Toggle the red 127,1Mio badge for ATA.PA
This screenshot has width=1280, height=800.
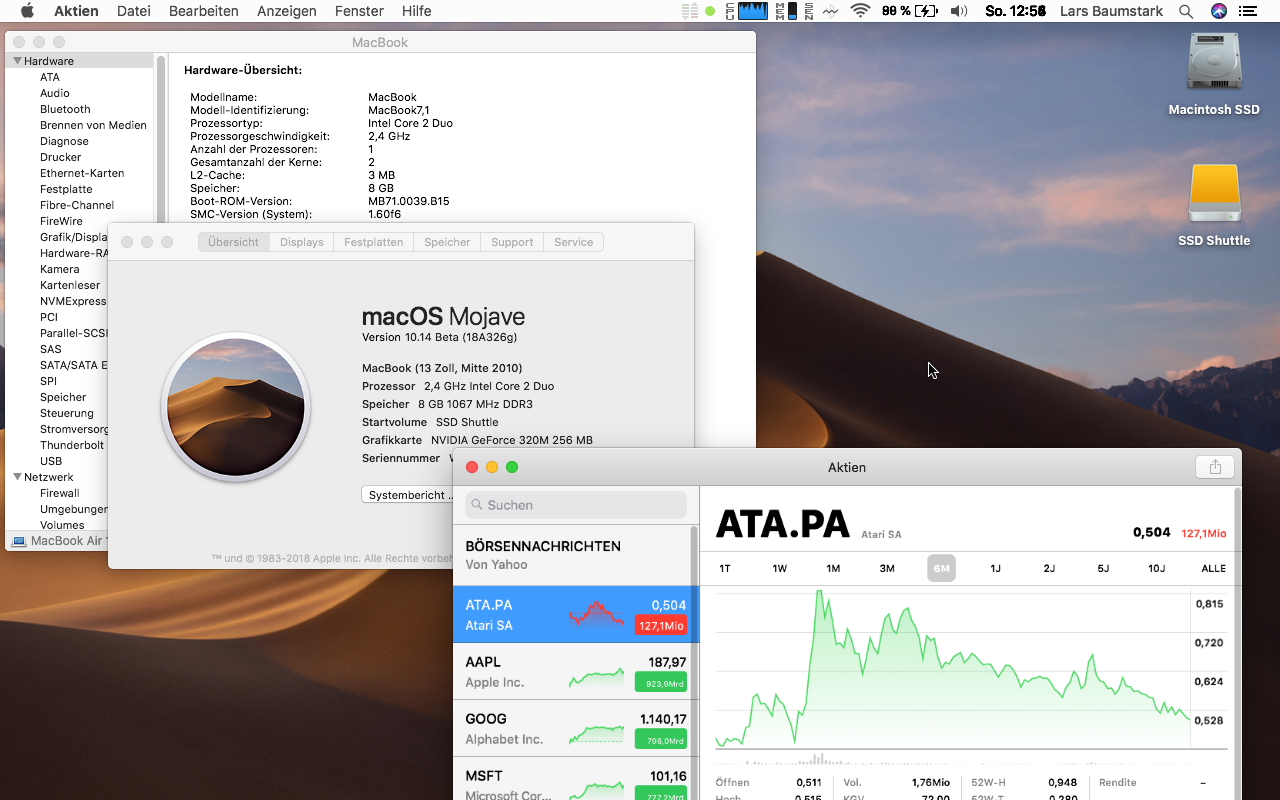point(661,626)
